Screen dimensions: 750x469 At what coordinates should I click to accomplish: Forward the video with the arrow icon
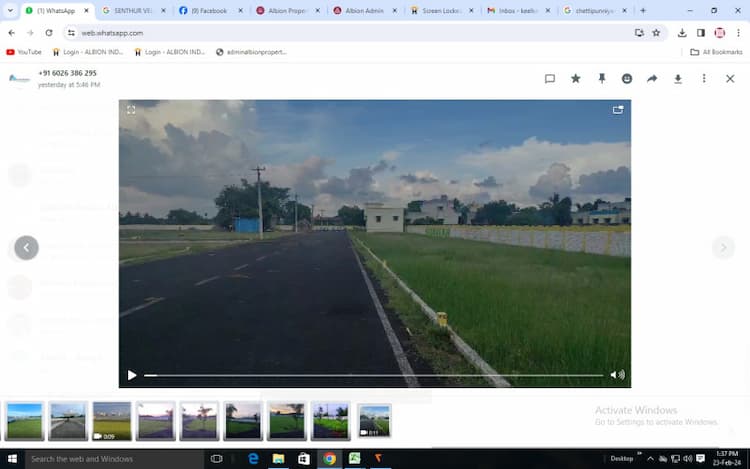[652, 78]
